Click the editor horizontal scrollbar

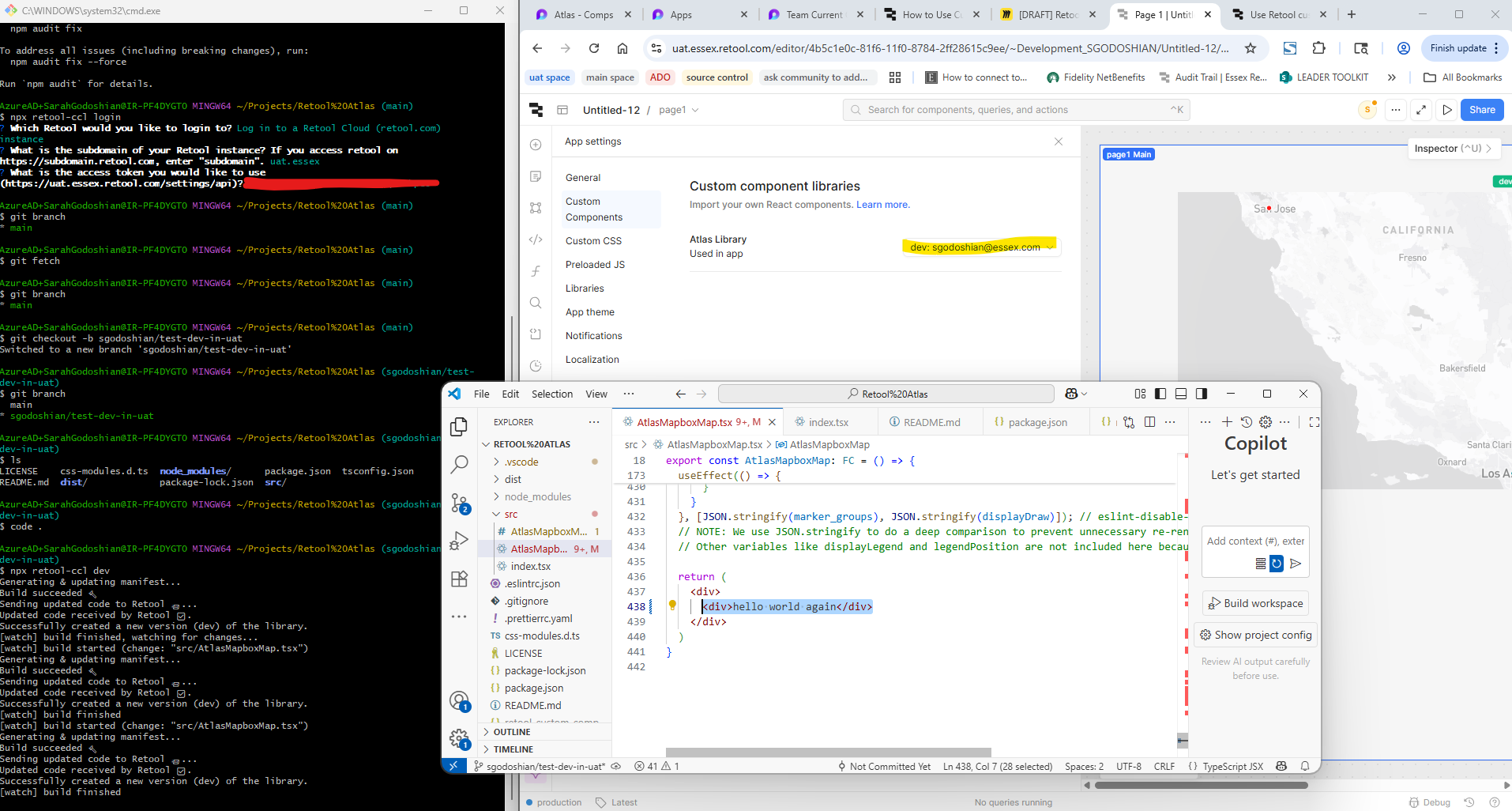click(828, 753)
